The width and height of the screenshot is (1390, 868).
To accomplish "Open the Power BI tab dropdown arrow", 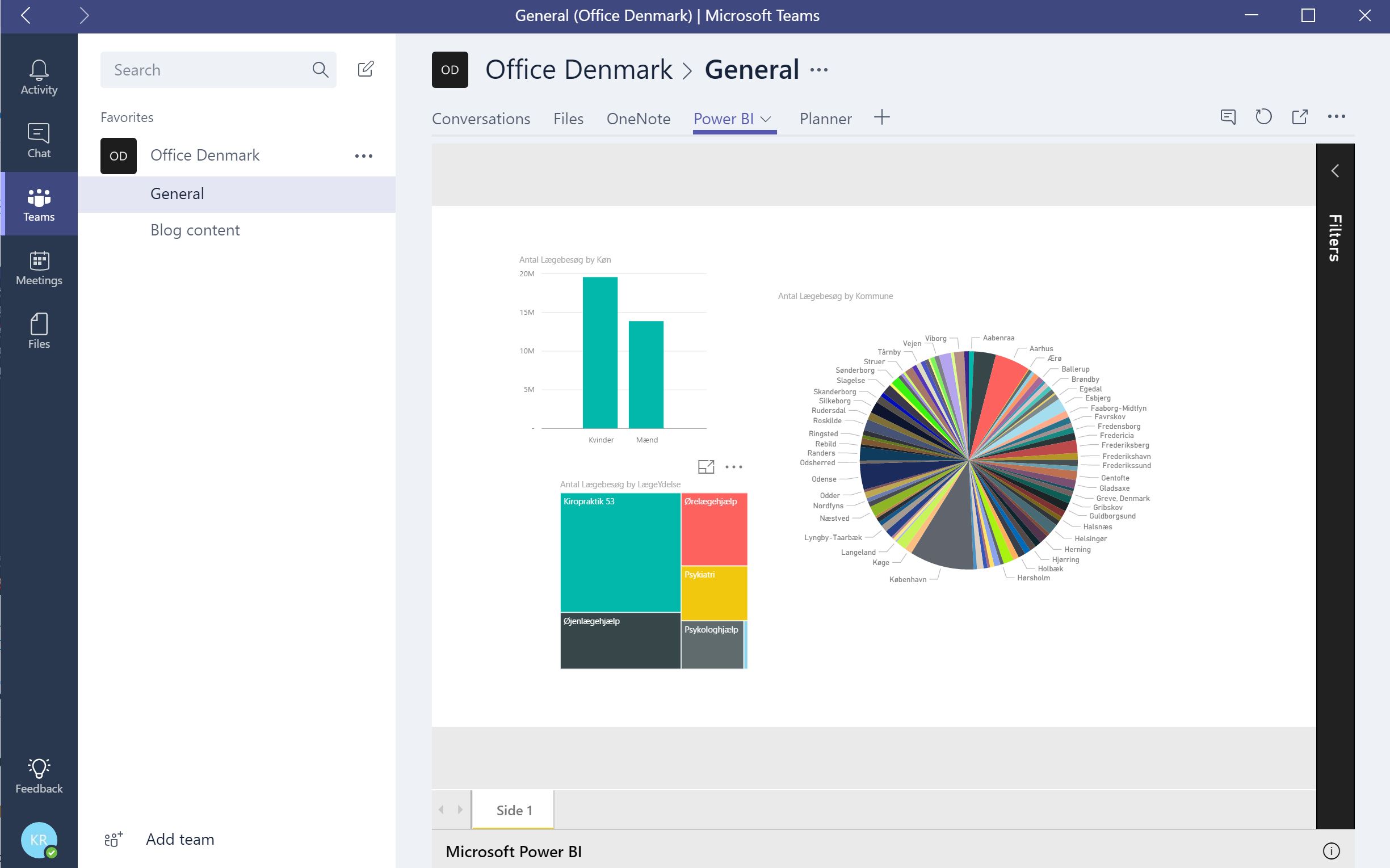I will [x=766, y=119].
